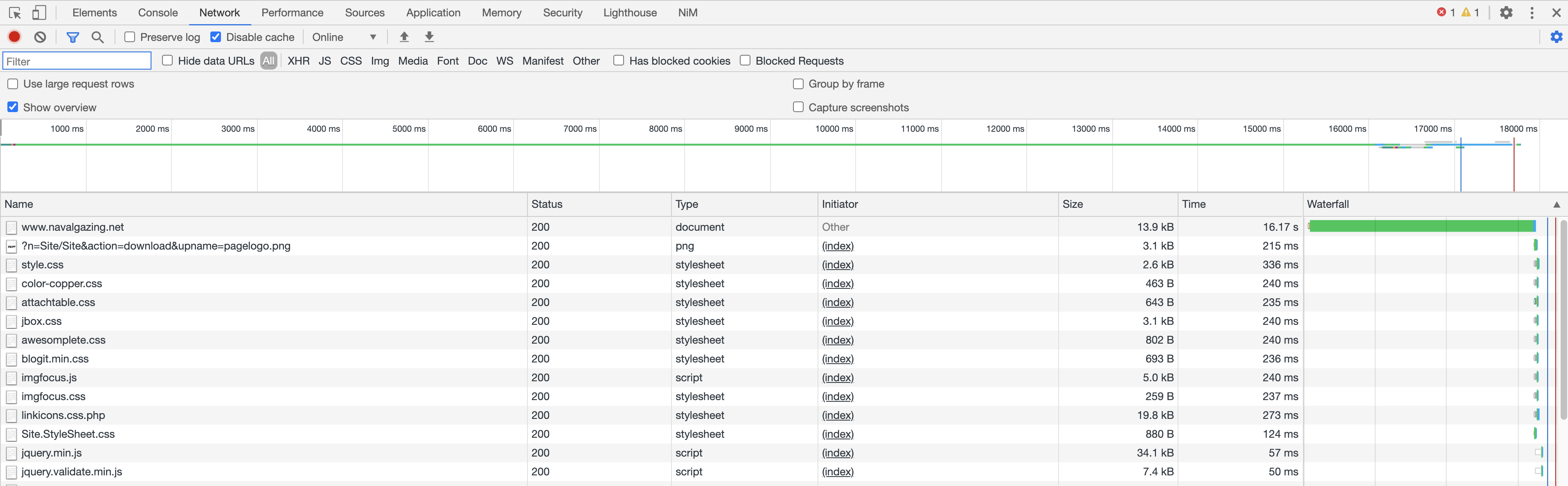Activate the inspect element picker icon

(x=15, y=13)
